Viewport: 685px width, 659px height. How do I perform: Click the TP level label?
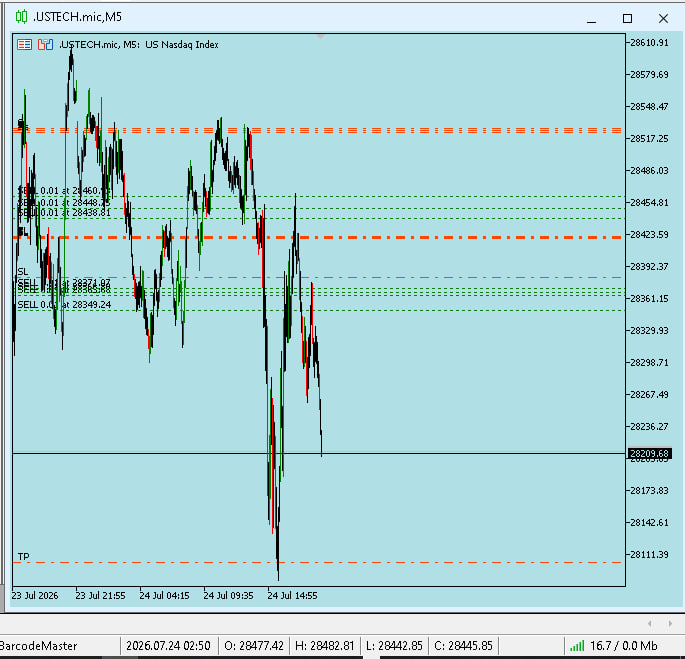click(x=24, y=557)
